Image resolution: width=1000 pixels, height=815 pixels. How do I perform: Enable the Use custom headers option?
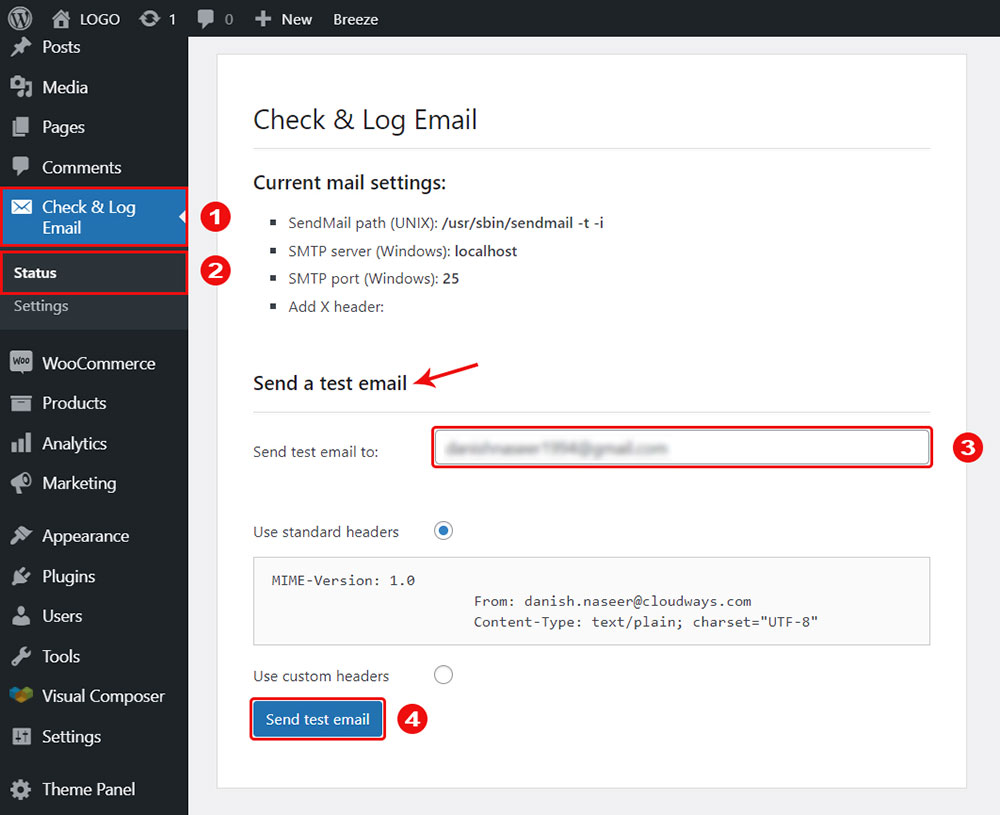point(443,674)
